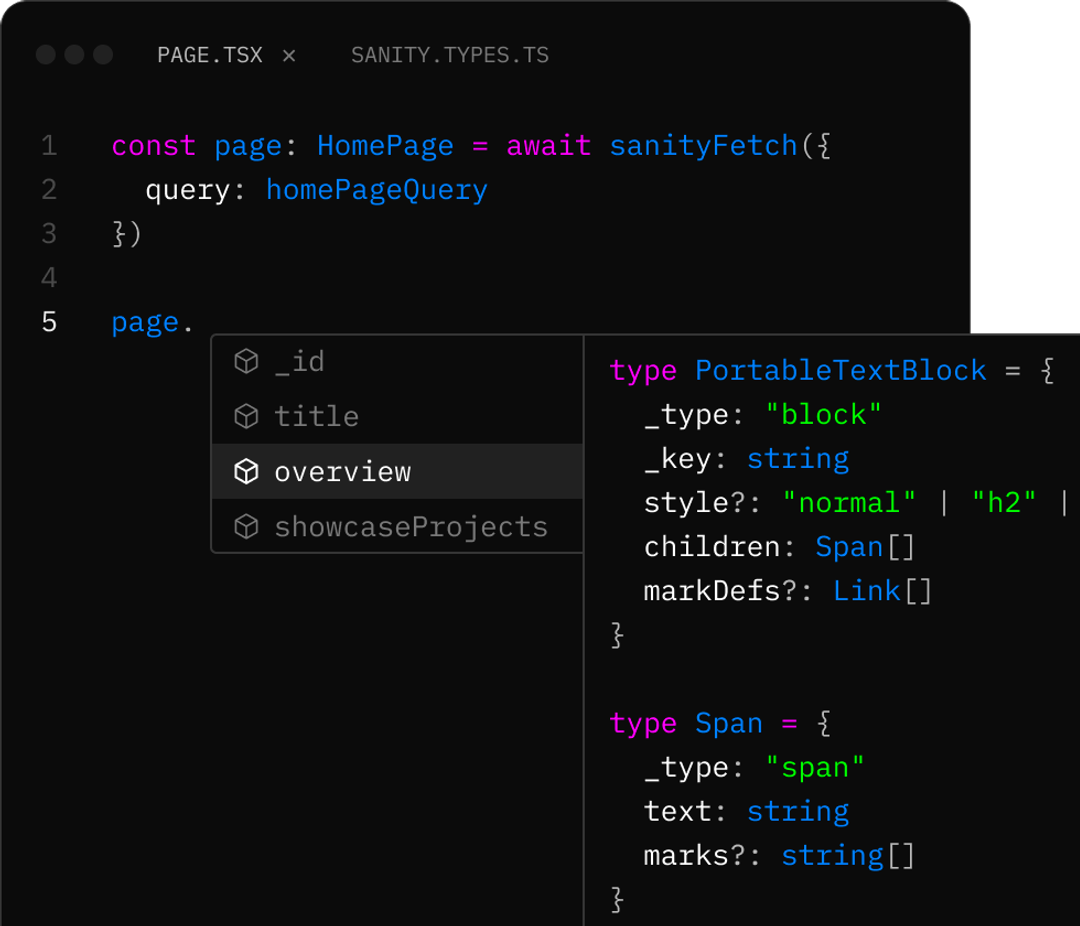The height and width of the screenshot is (926, 1080).
Task: Click the red traffic-light window dot
Action: [x=46, y=55]
